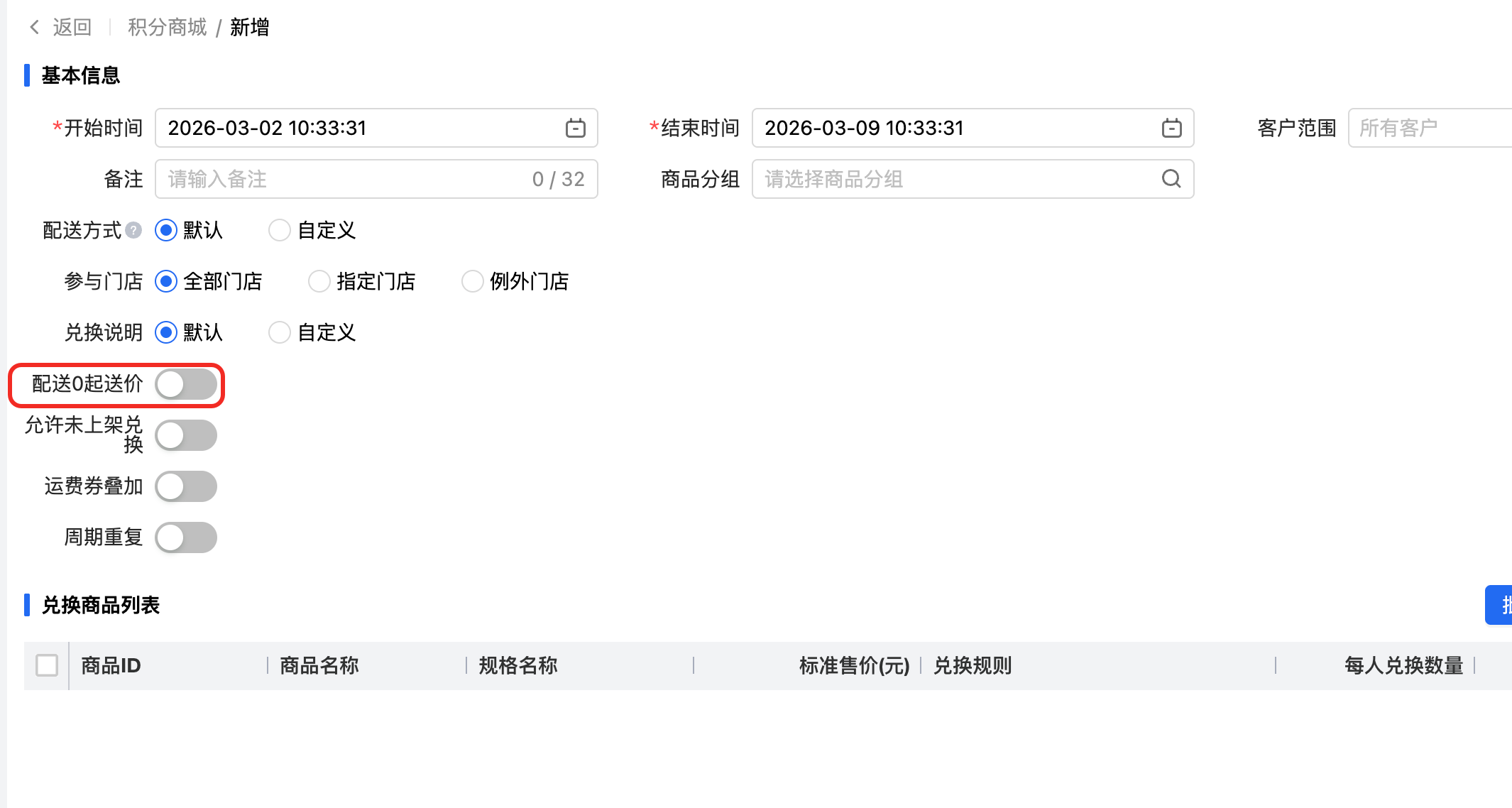
Task: Select 自定义 for 兑换说明
Action: (x=280, y=333)
